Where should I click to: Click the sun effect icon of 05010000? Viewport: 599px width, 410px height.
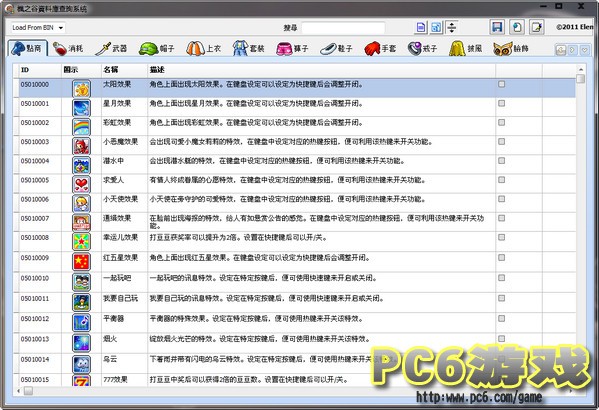(x=81, y=89)
